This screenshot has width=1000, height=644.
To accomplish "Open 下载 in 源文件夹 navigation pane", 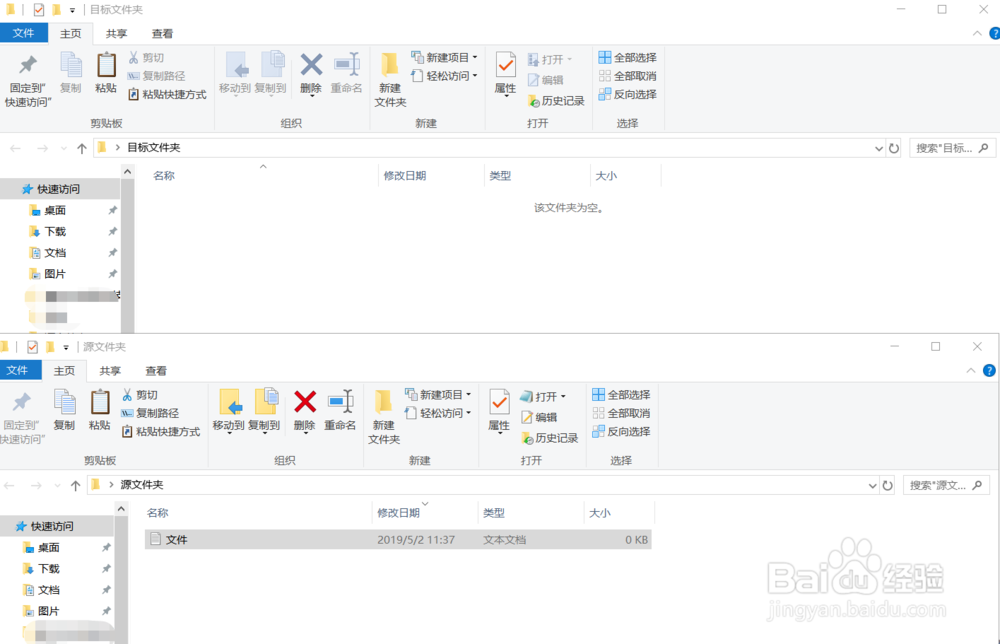I will point(48,569).
